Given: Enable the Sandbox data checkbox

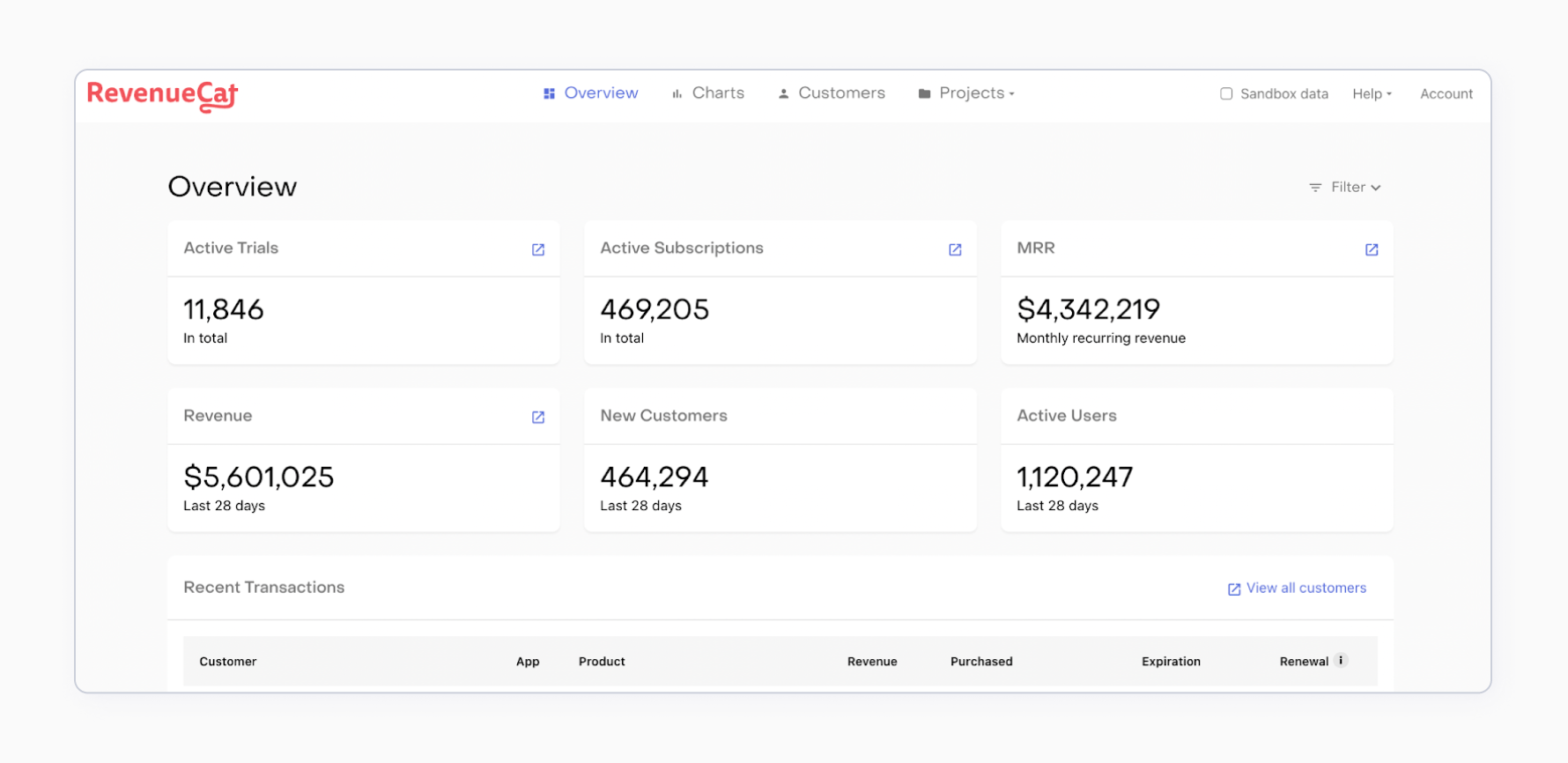Looking at the screenshot, I should point(1226,93).
